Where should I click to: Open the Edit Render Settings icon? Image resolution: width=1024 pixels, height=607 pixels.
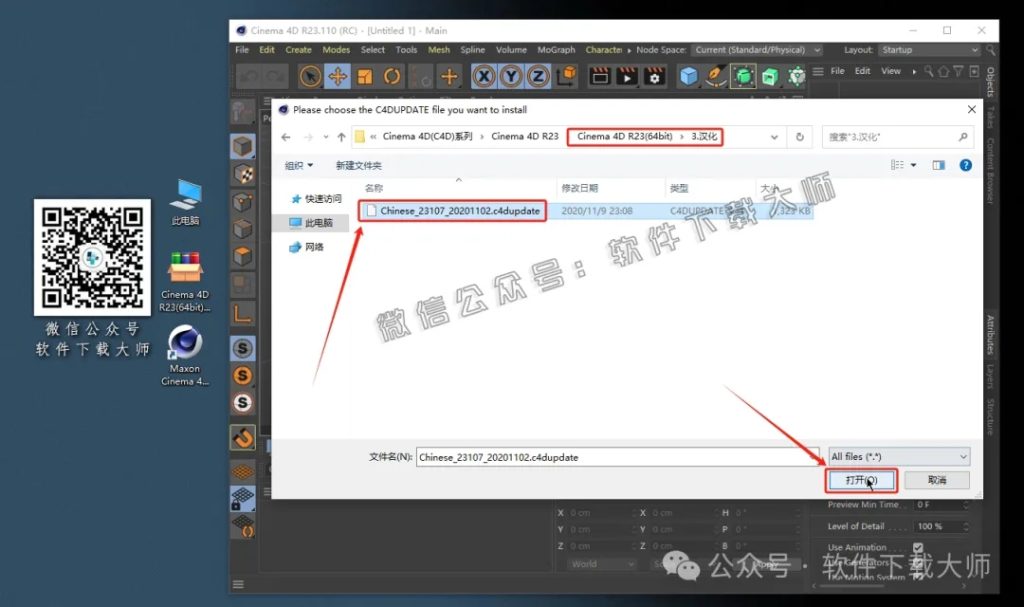(654, 76)
